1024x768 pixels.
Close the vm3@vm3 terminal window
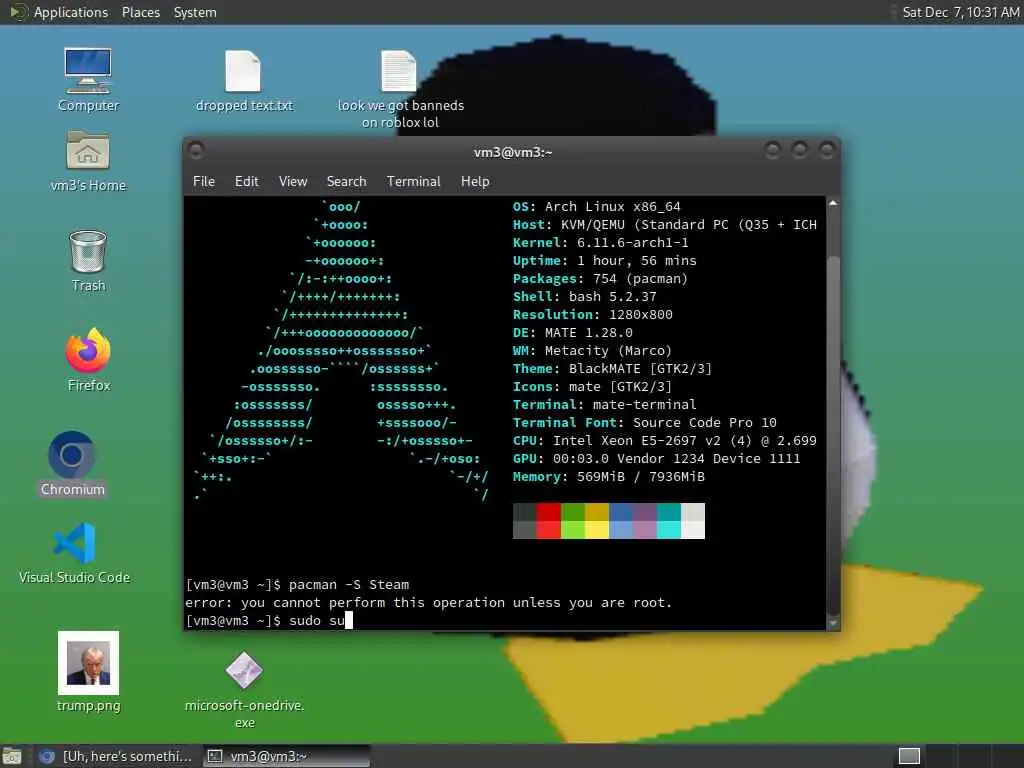[x=827, y=151]
